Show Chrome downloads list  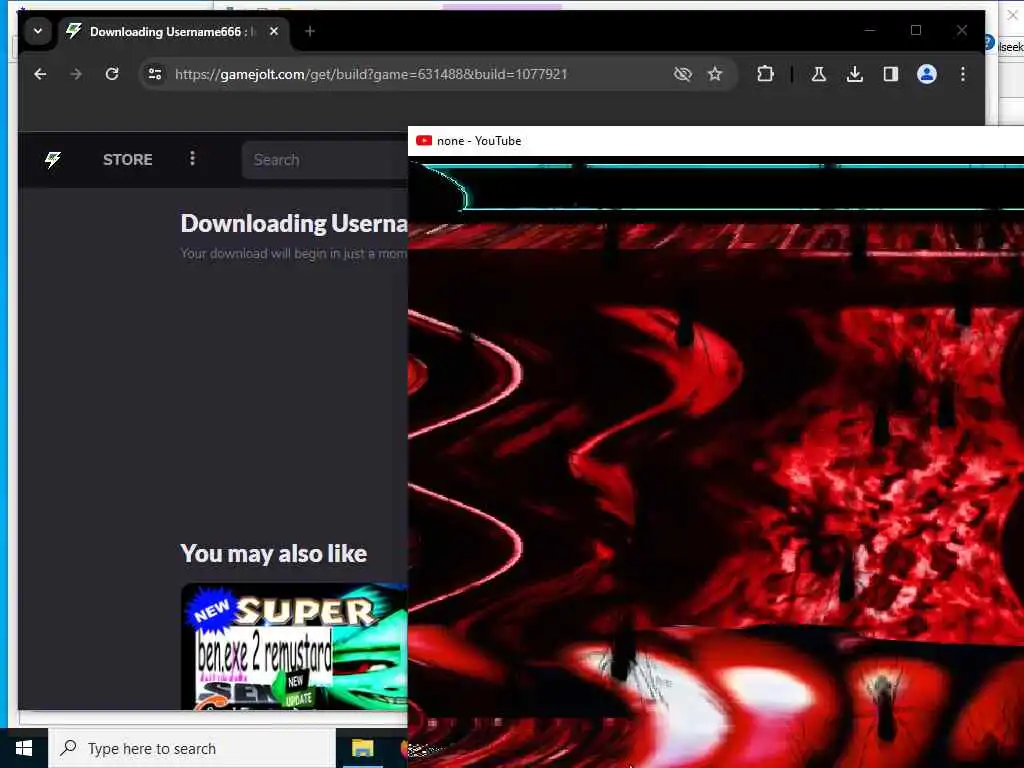click(x=854, y=74)
